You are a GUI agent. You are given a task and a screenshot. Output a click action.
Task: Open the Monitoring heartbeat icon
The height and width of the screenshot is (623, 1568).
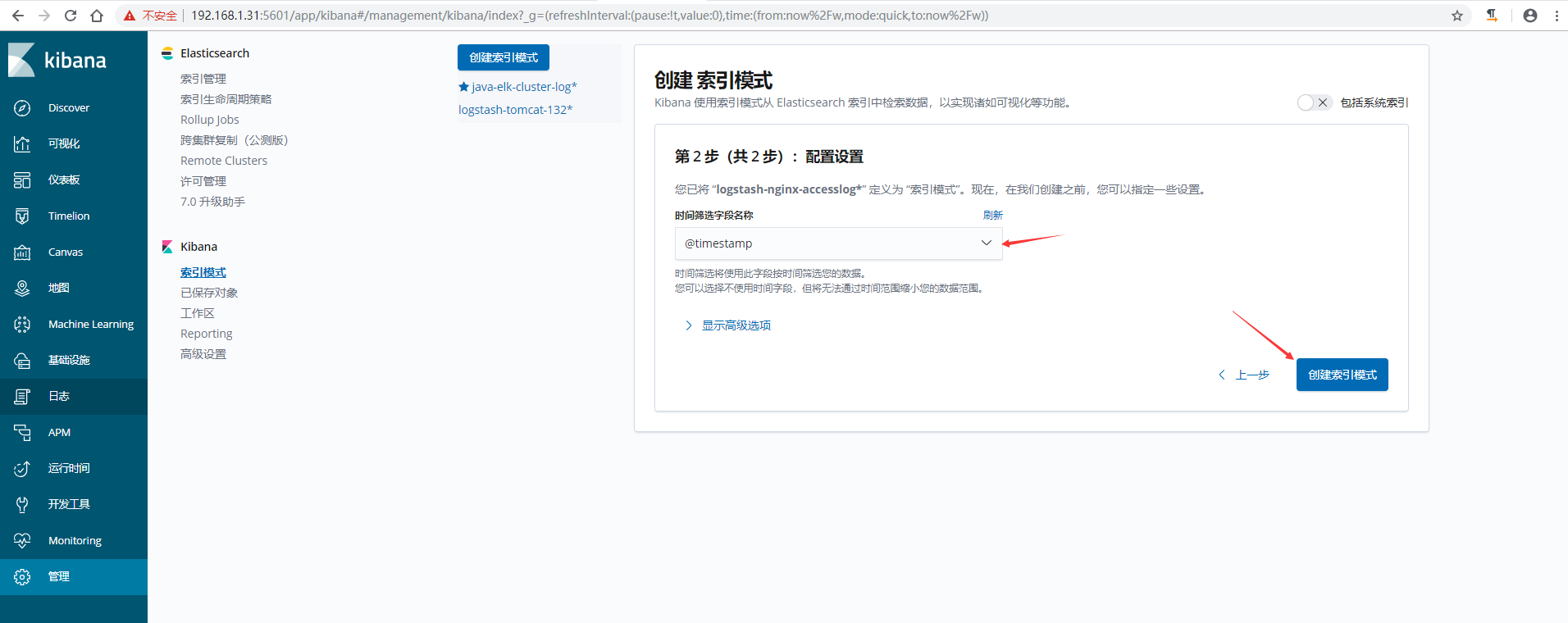pyautogui.click(x=22, y=541)
